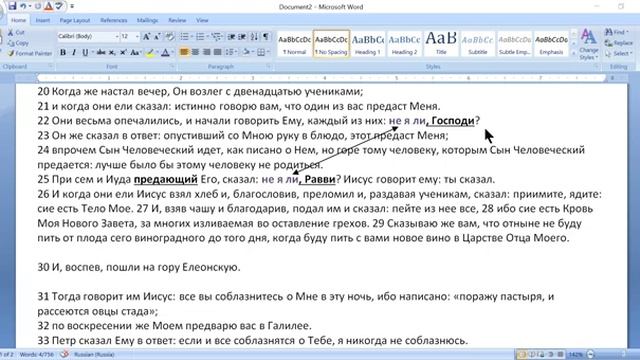
Task: Sort text A to Z icon
Action: (x=254, y=37)
